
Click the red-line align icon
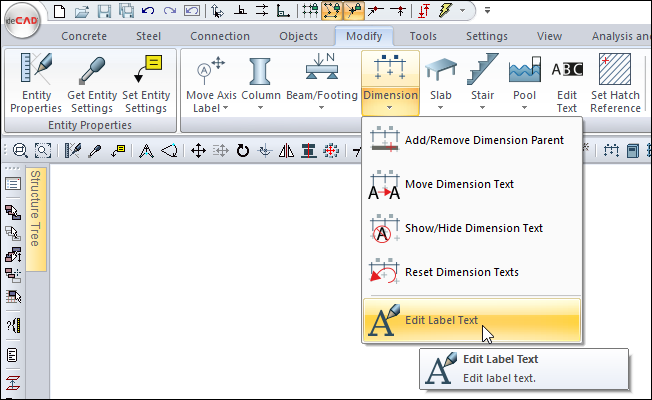point(309,151)
